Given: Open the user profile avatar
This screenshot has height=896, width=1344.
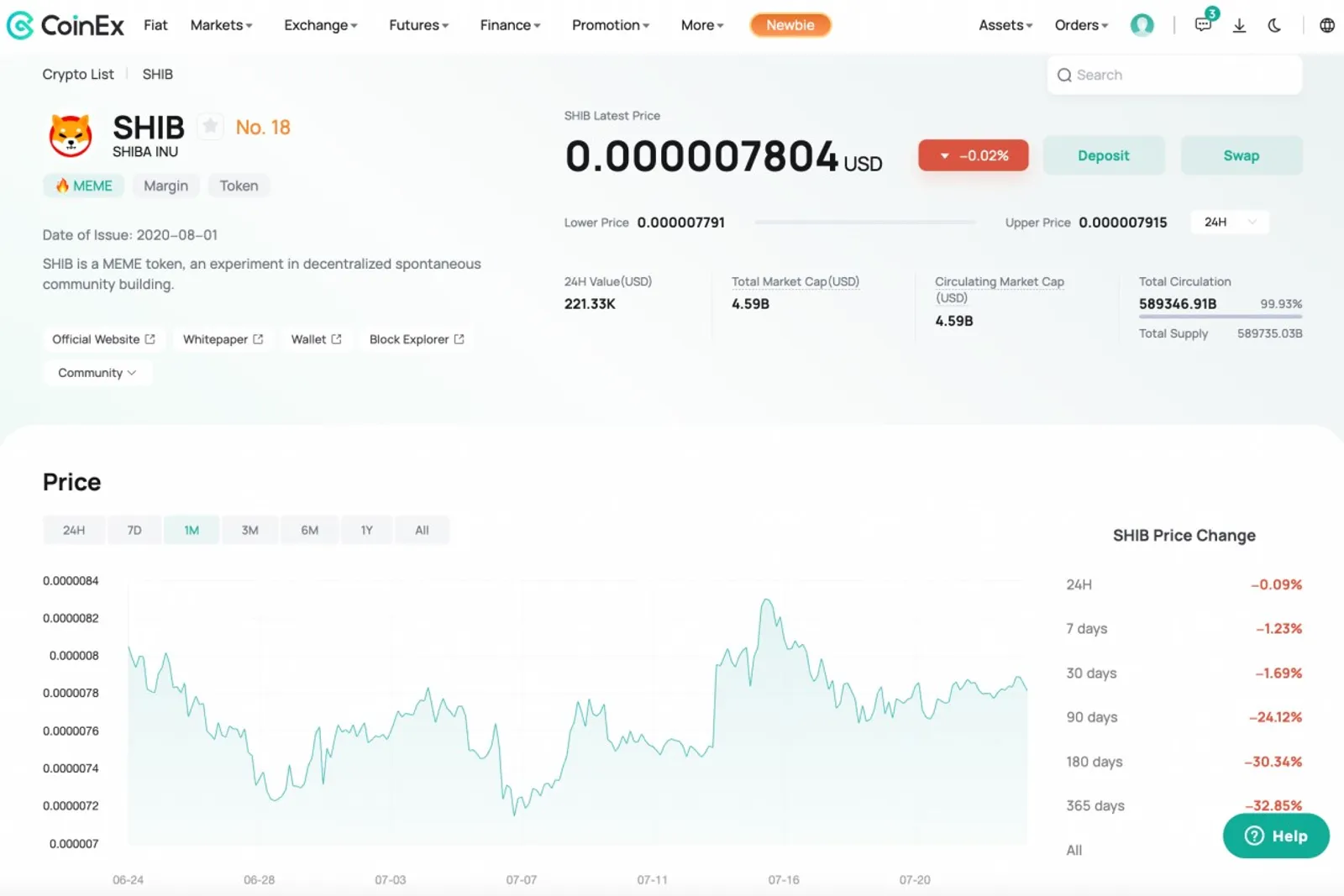Looking at the screenshot, I should click(1142, 25).
